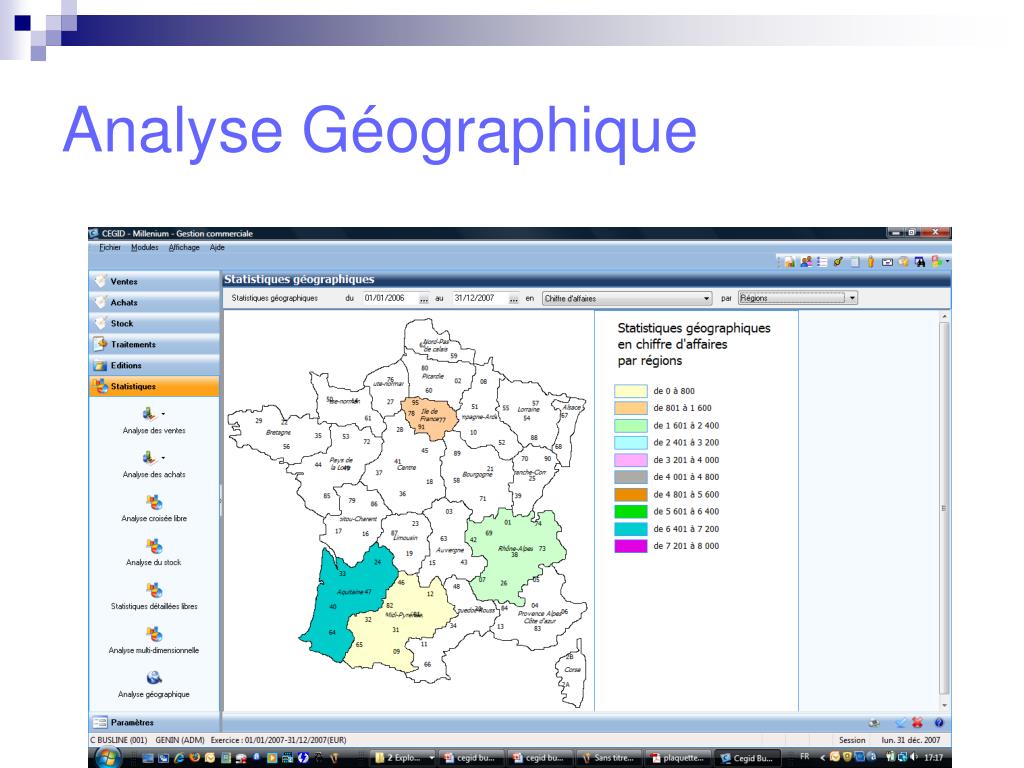Viewport: 1024px width, 768px height.
Task: Click the bar chart toolbar icon
Action: point(790,262)
